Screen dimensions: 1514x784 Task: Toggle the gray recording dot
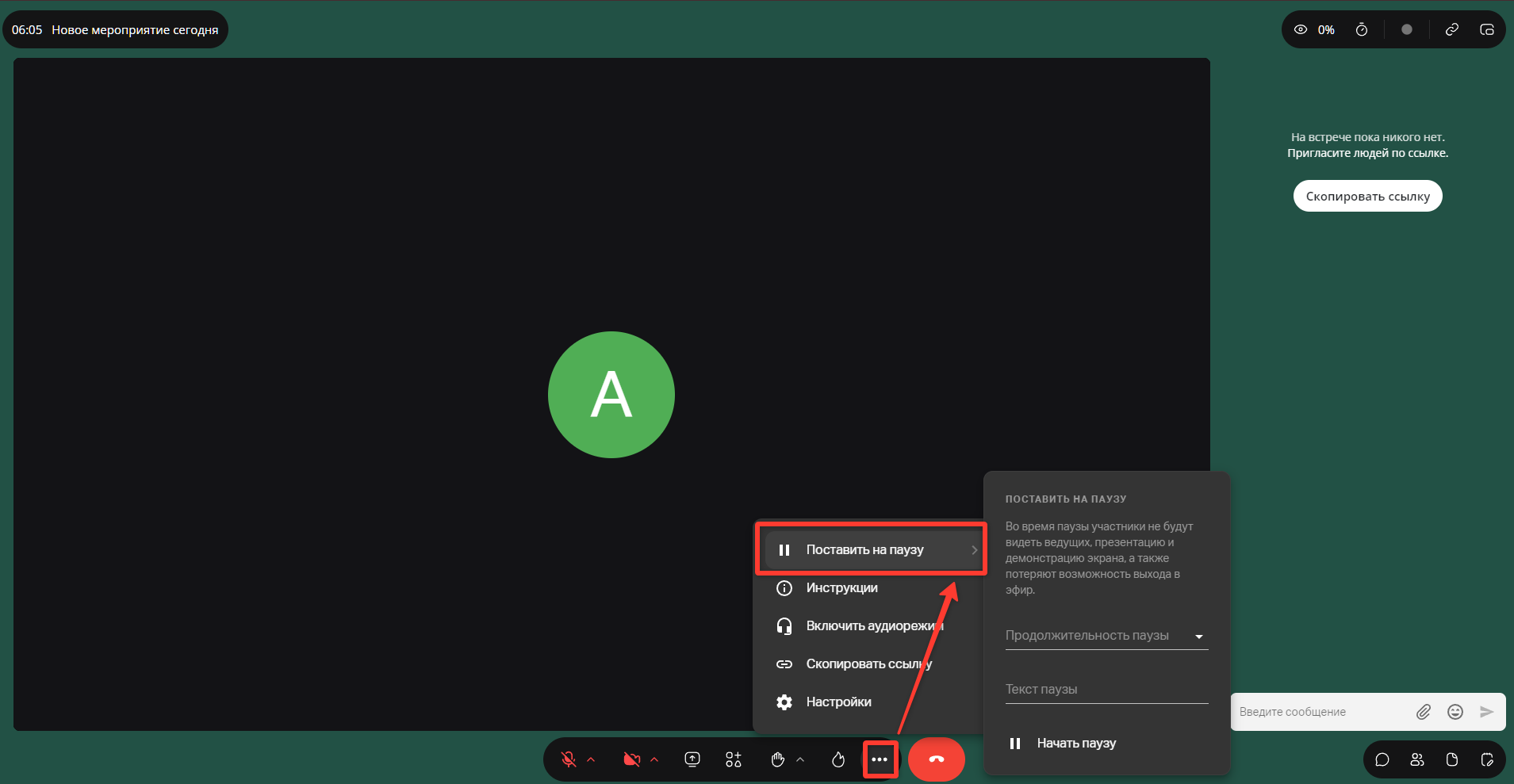tap(1407, 29)
